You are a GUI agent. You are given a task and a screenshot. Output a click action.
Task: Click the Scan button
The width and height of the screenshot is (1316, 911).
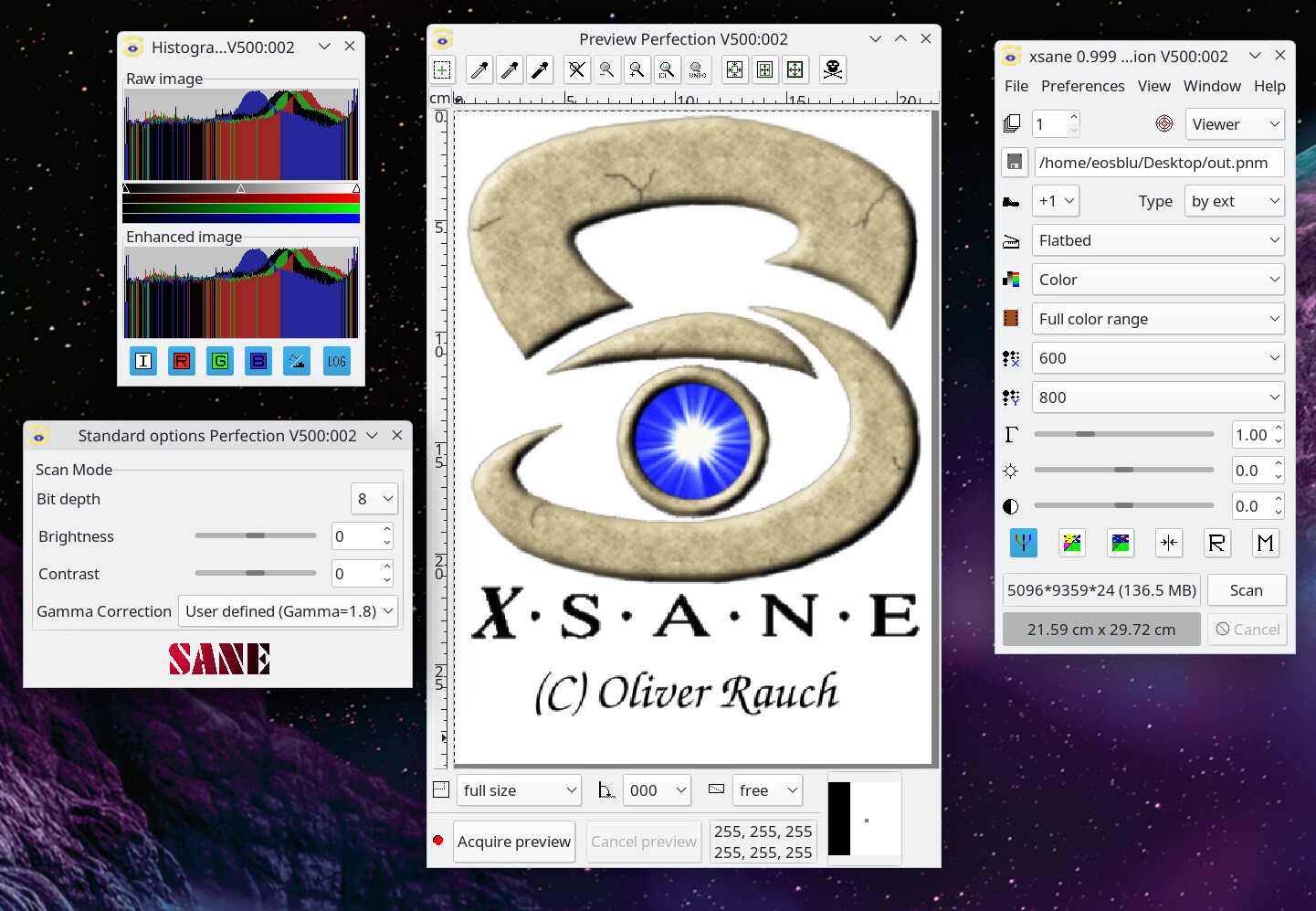[1246, 590]
